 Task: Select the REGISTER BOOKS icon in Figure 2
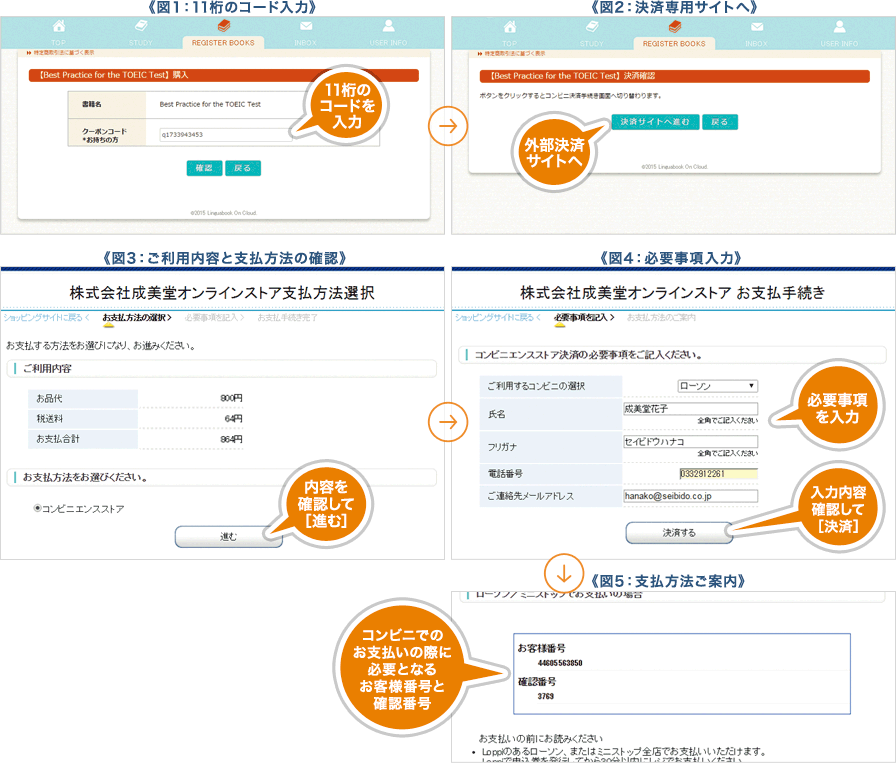click(x=674, y=26)
